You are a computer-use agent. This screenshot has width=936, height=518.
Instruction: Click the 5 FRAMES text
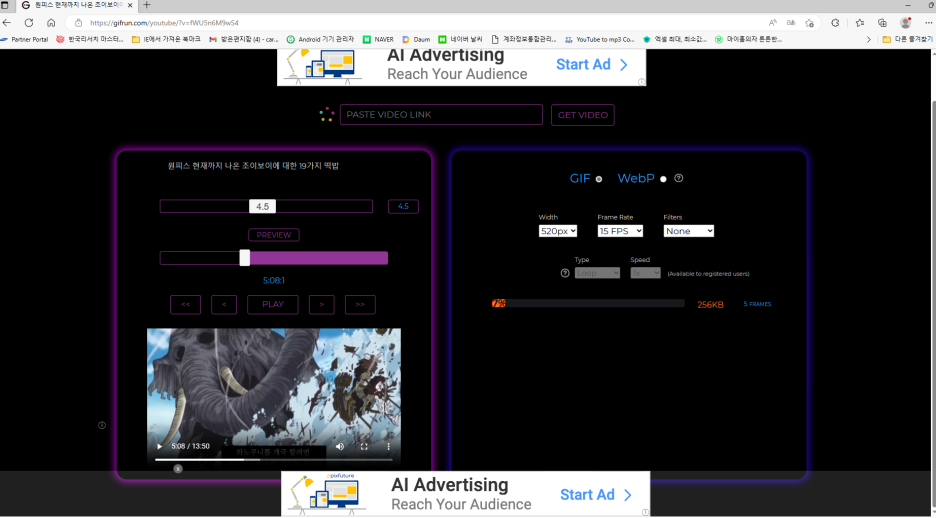tap(757, 304)
